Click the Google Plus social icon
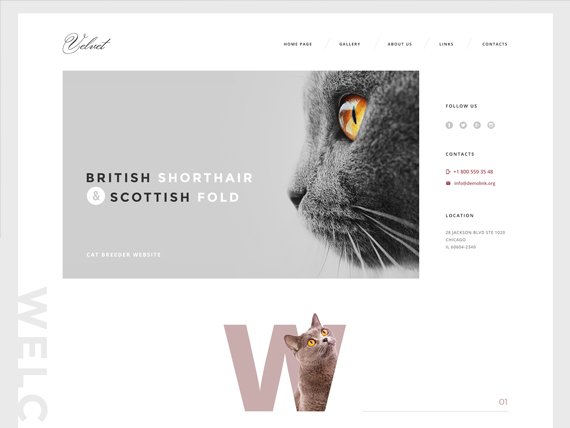This screenshot has width=570, height=428. click(477, 125)
